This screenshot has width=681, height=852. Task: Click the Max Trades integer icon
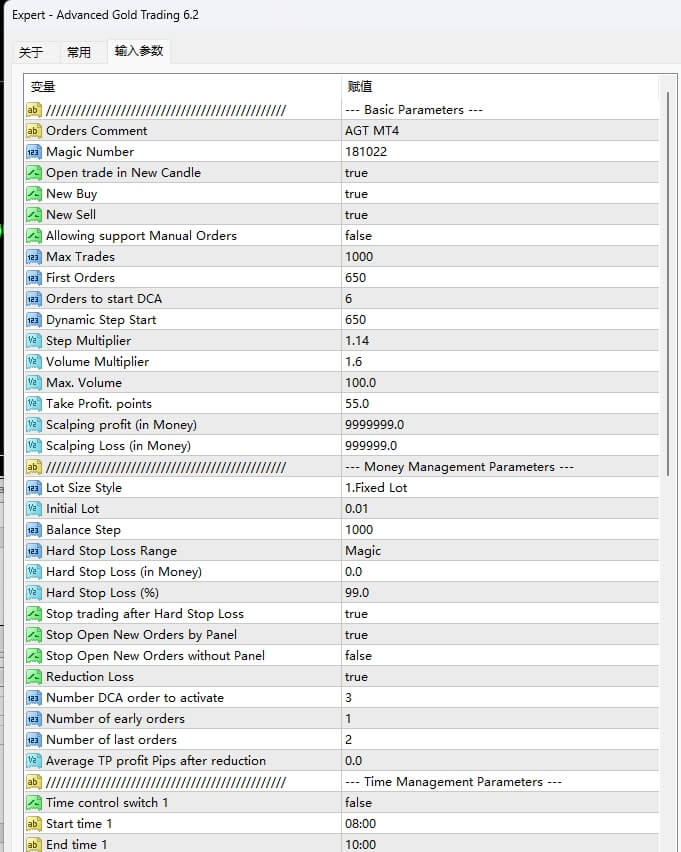click(33, 257)
